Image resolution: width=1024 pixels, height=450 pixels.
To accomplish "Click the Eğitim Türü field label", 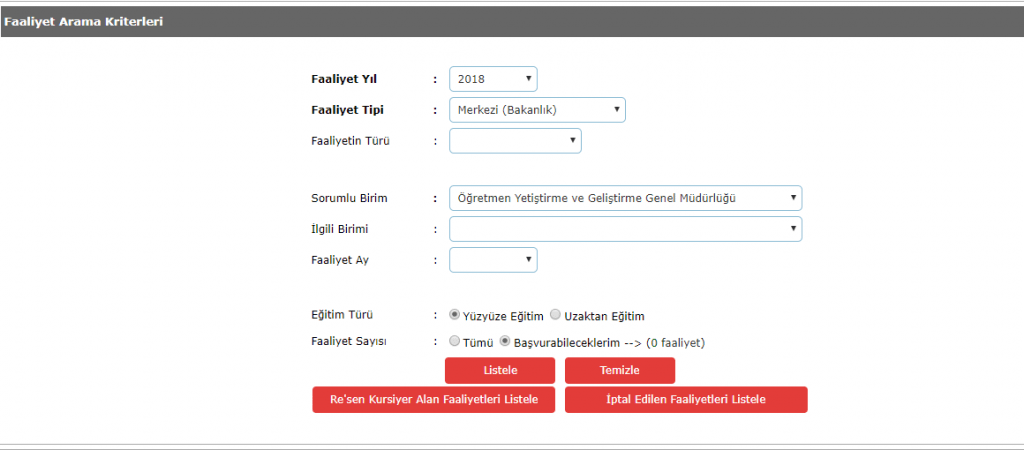I will coord(345,315).
